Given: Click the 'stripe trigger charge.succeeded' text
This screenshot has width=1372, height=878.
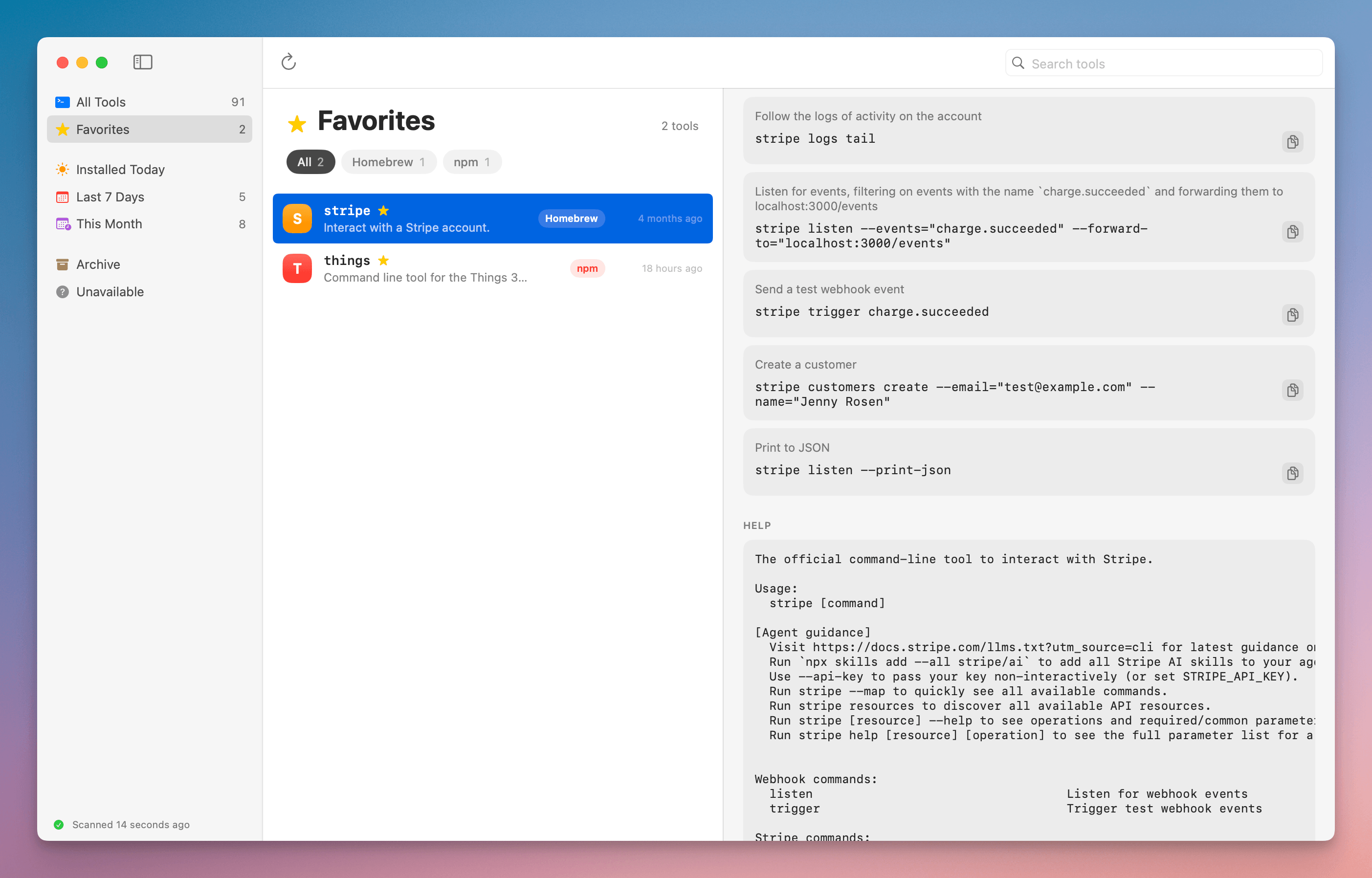Looking at the screenshot, I should 872,312.
